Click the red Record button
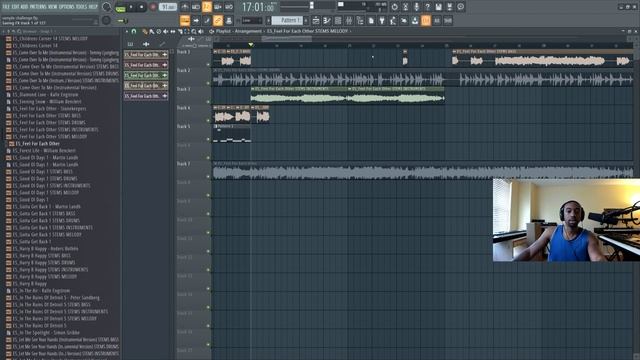 click(x=153, y=7)
